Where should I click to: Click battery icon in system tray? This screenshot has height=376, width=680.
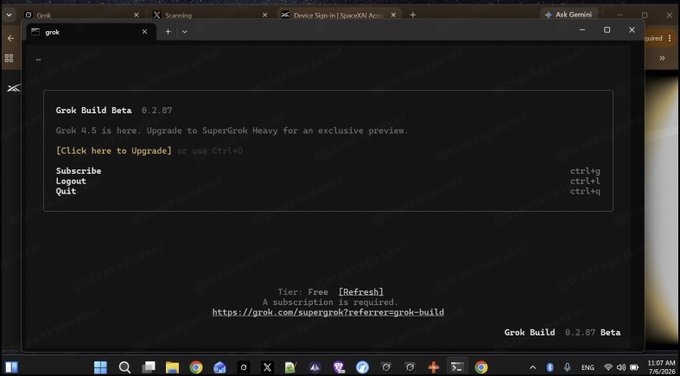[634, 367]
